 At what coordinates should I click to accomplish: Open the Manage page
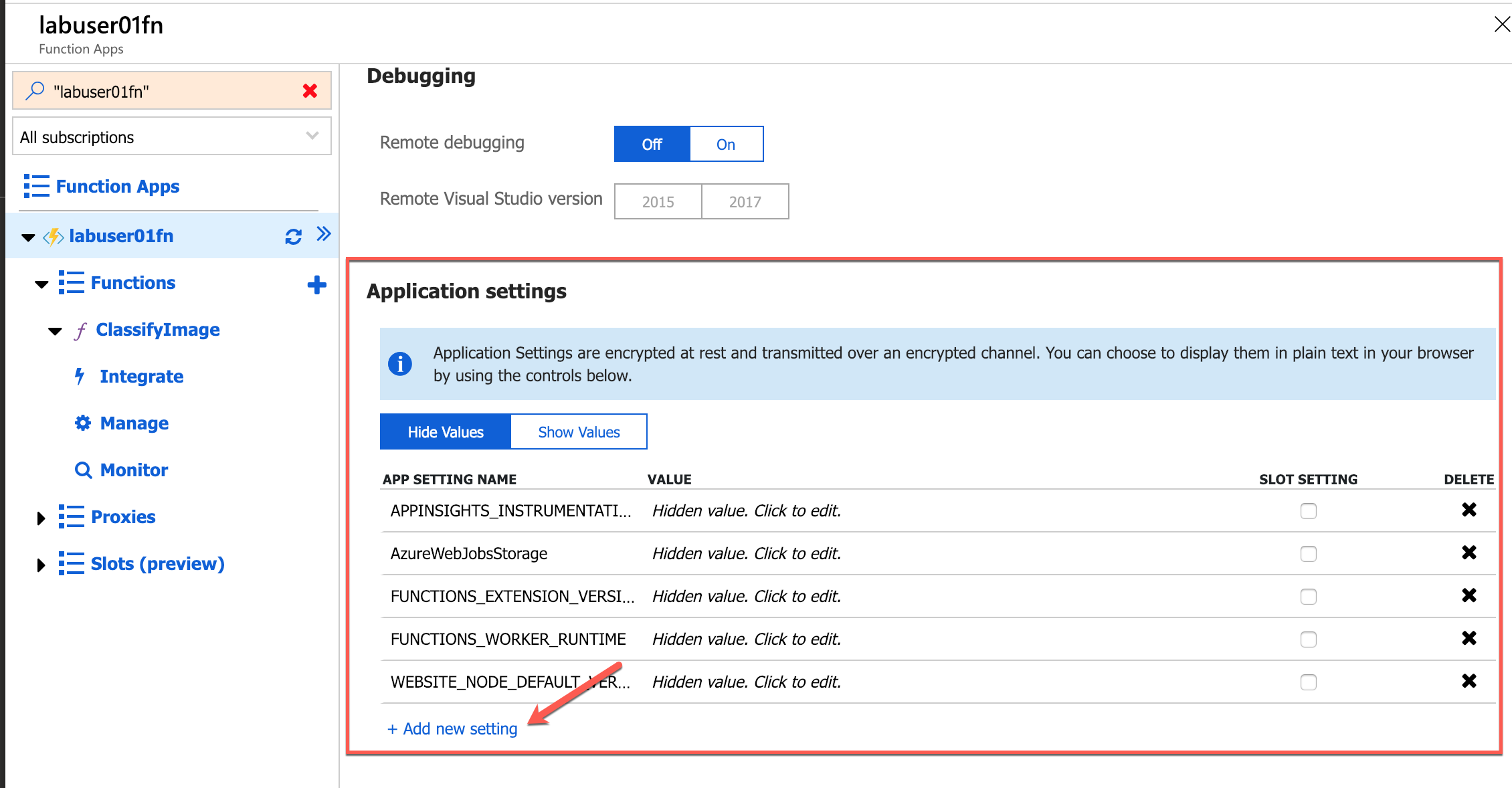point(134,423)
